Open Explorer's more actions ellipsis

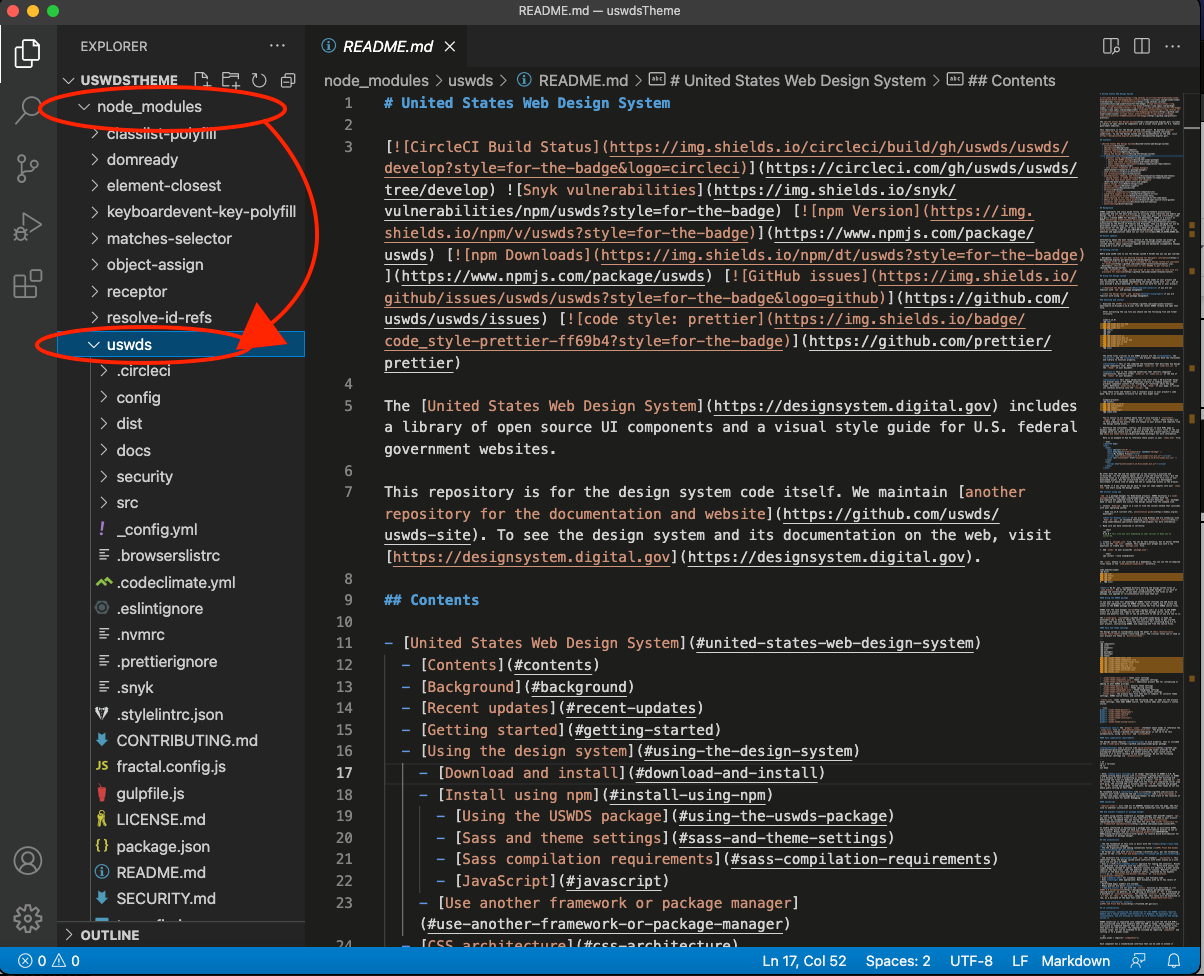pyautogui.click(x=277, y=46)
